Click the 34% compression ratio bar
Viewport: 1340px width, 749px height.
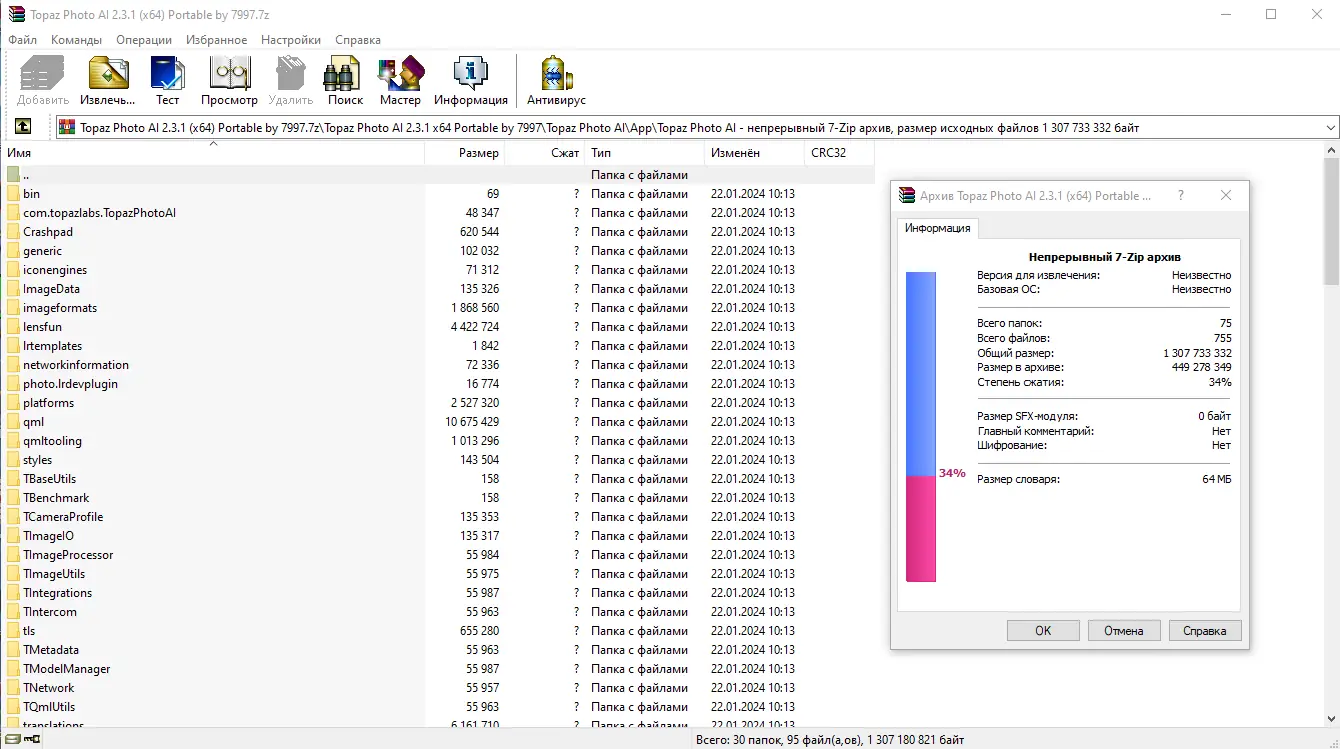[921, 427]
